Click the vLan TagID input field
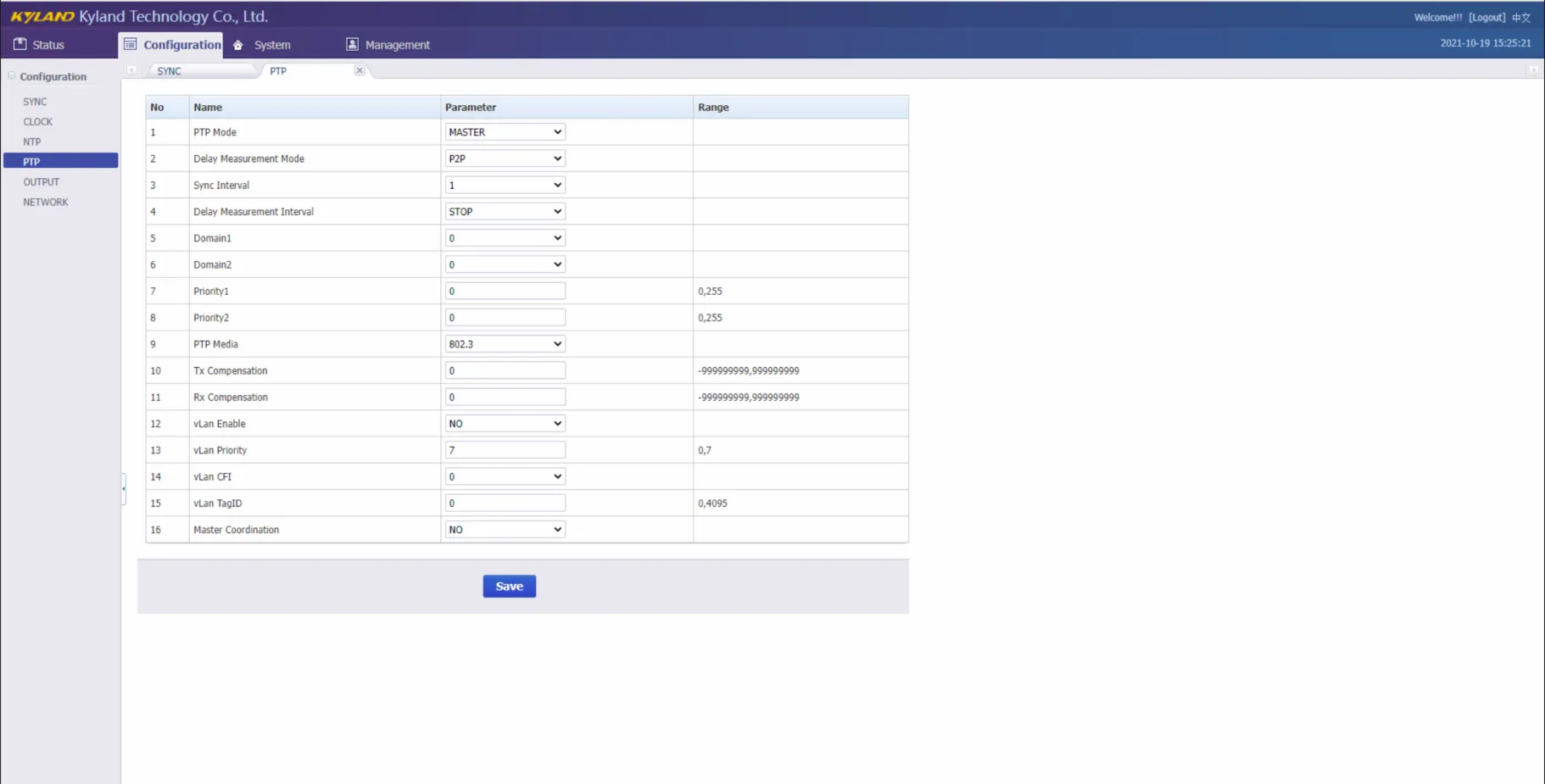Image resolution: width=1545 pixels, height=784 pixels. click(505, 503)
